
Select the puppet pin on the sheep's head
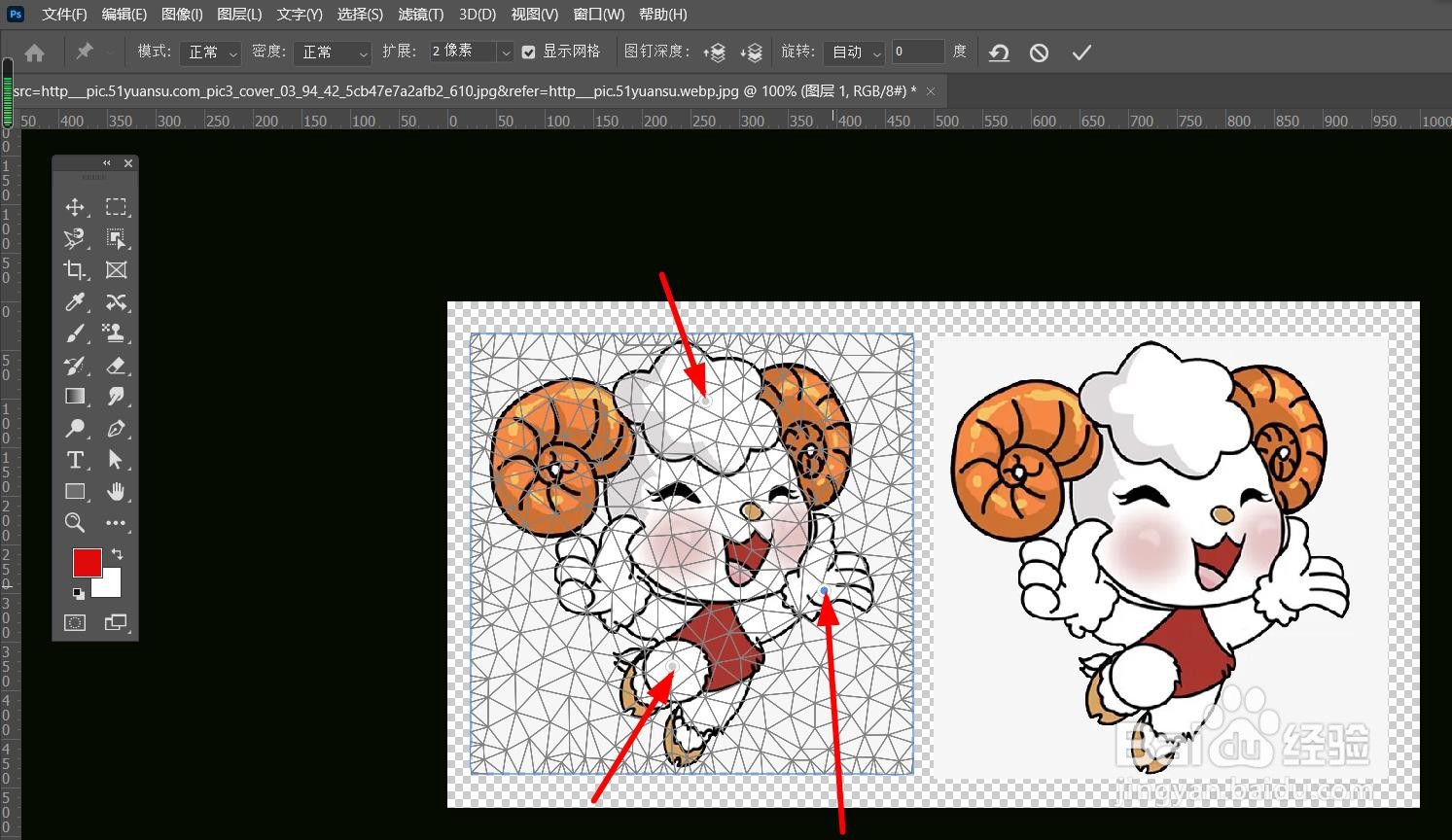coord(707,401)
